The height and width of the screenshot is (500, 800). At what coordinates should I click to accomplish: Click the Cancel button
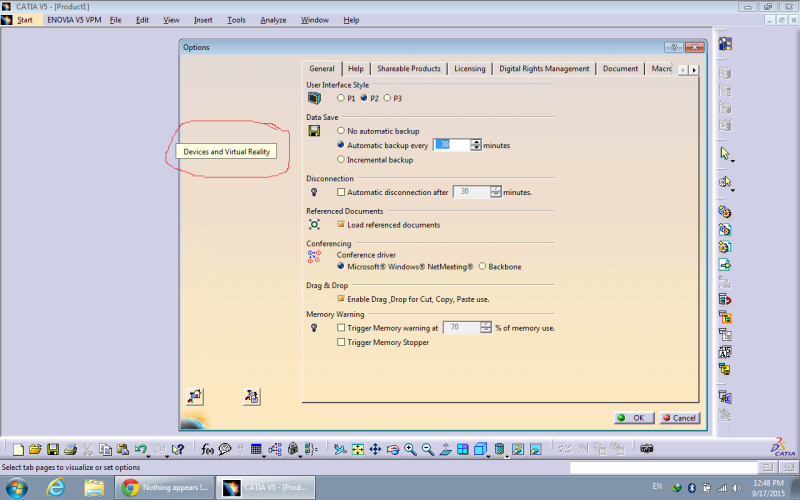pyautogui.click(x=680, y=418)
